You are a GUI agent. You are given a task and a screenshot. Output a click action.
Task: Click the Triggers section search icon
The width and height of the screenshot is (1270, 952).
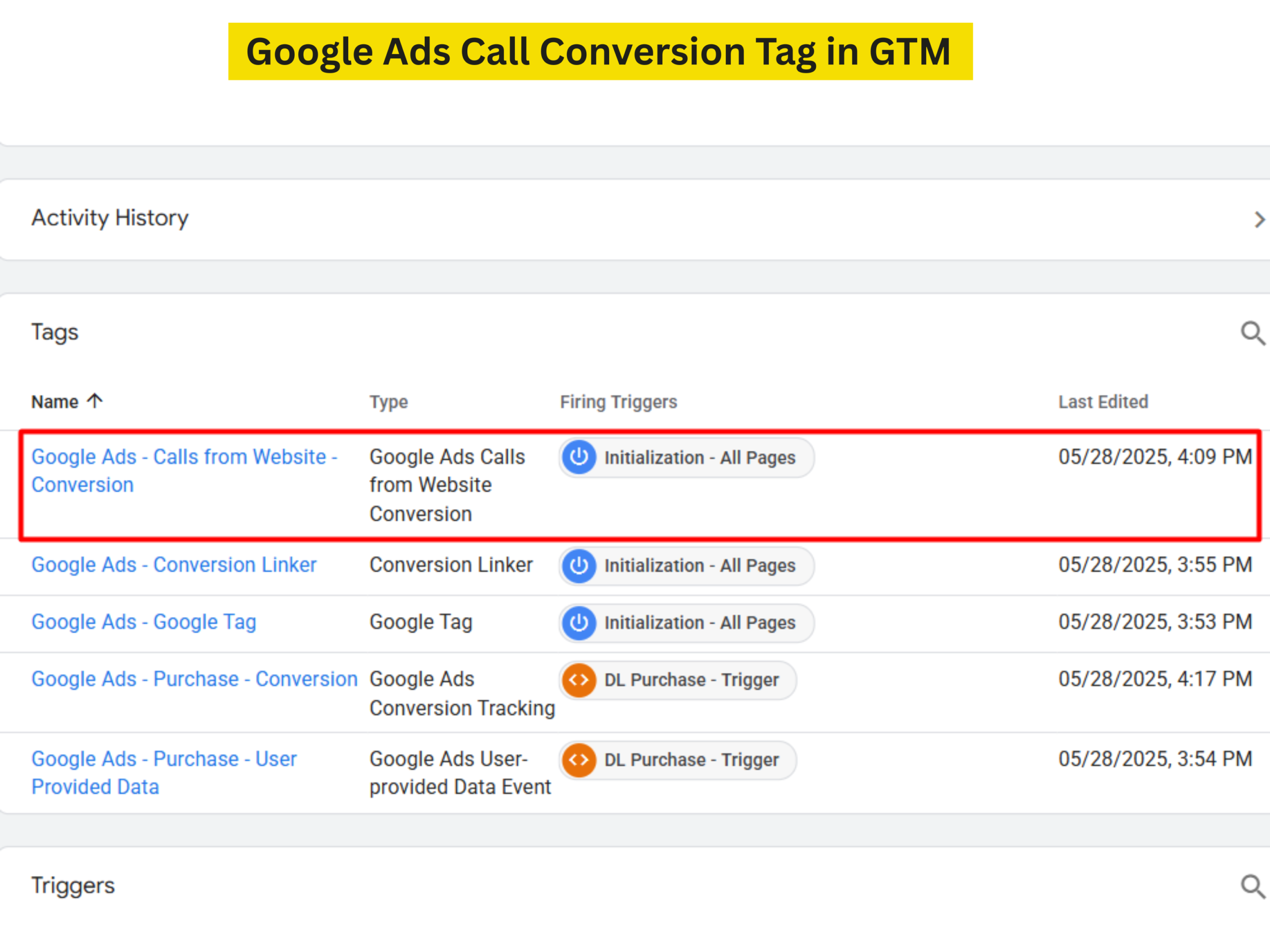(1252, 886)
